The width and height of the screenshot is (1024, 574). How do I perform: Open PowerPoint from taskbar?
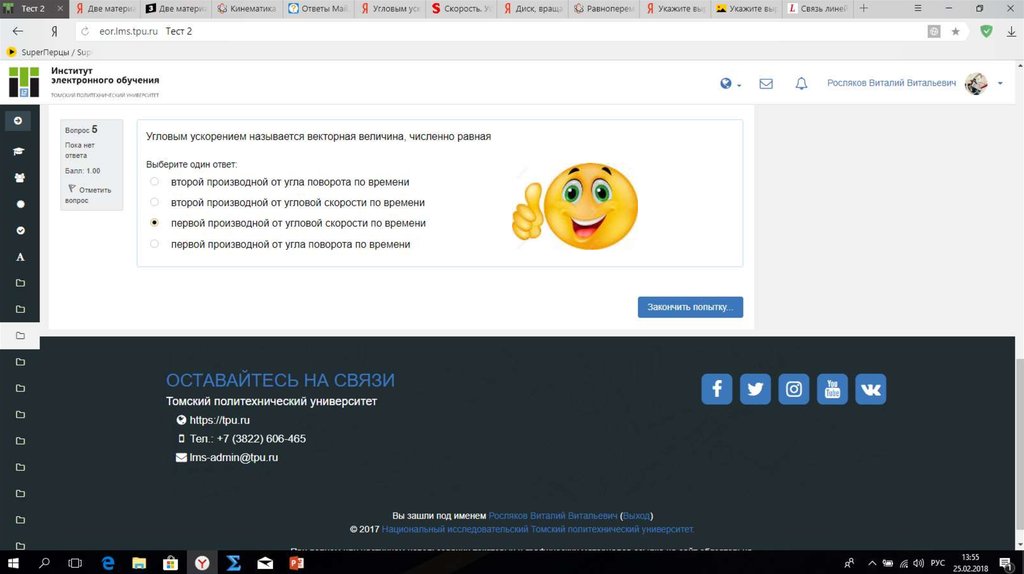(x=296, y=563)
